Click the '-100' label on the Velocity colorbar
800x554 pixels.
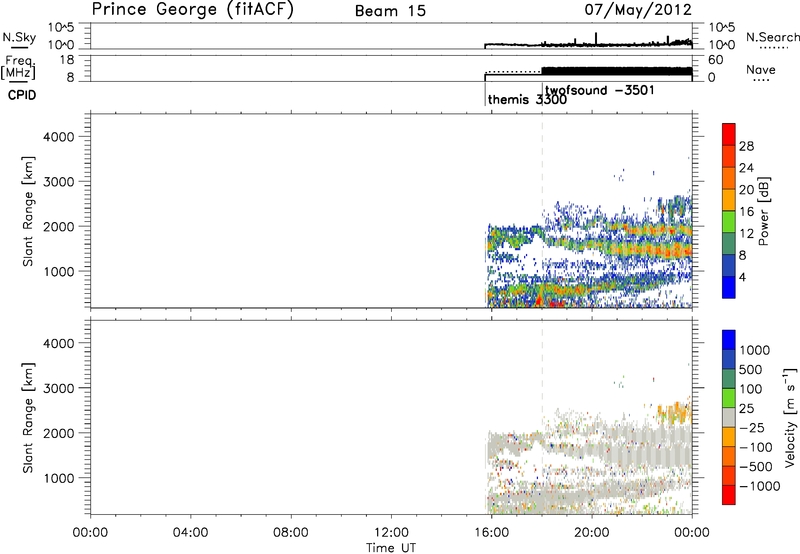(x=755, y=447)
